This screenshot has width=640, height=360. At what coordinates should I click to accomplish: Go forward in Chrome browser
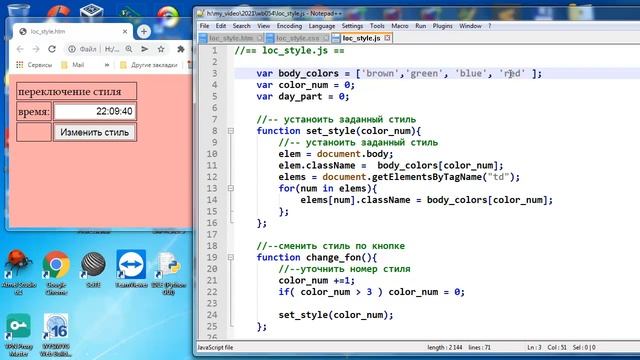pyautogui.click(x=36, y=49)
